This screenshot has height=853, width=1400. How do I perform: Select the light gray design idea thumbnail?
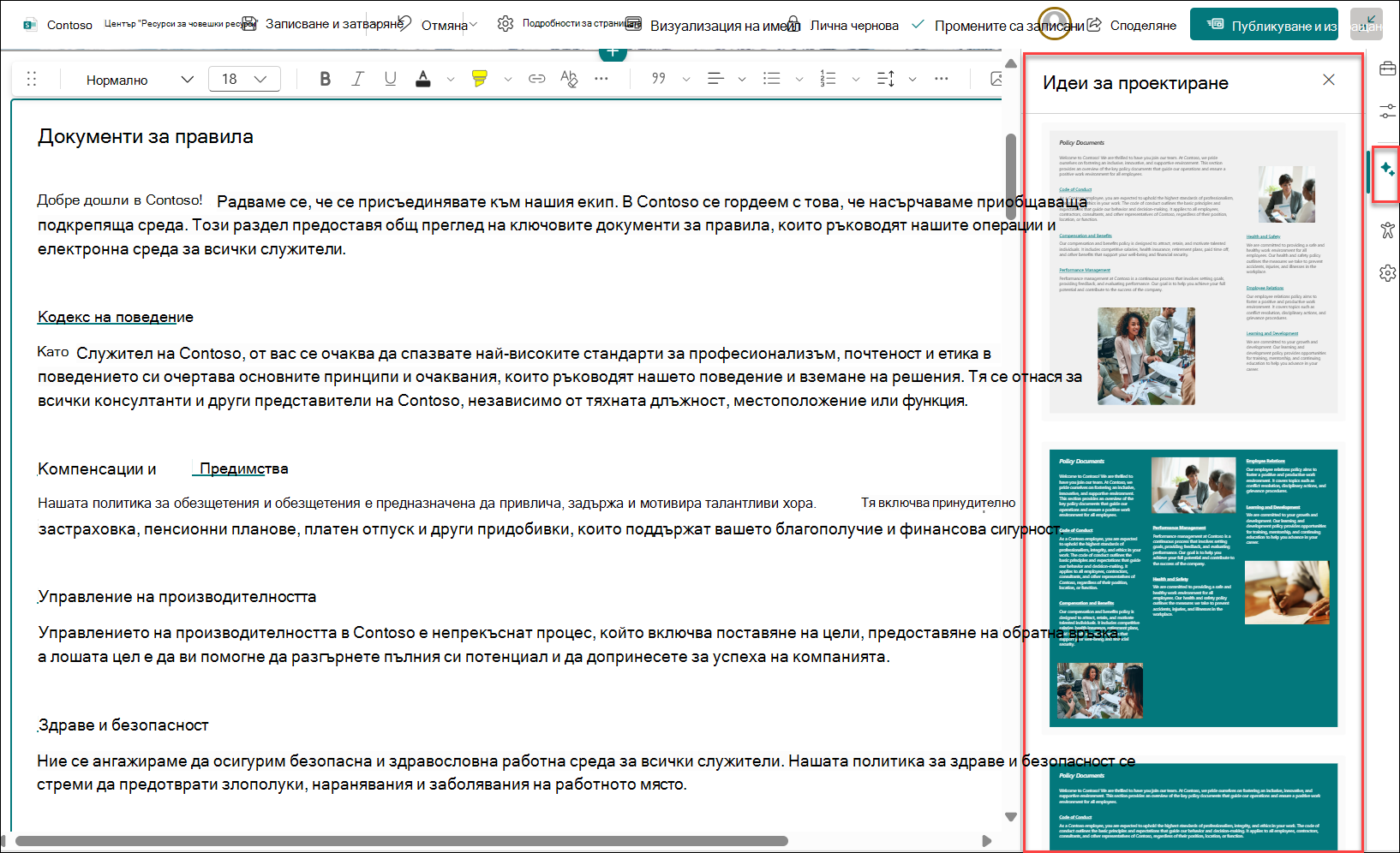pos(1194,272)
